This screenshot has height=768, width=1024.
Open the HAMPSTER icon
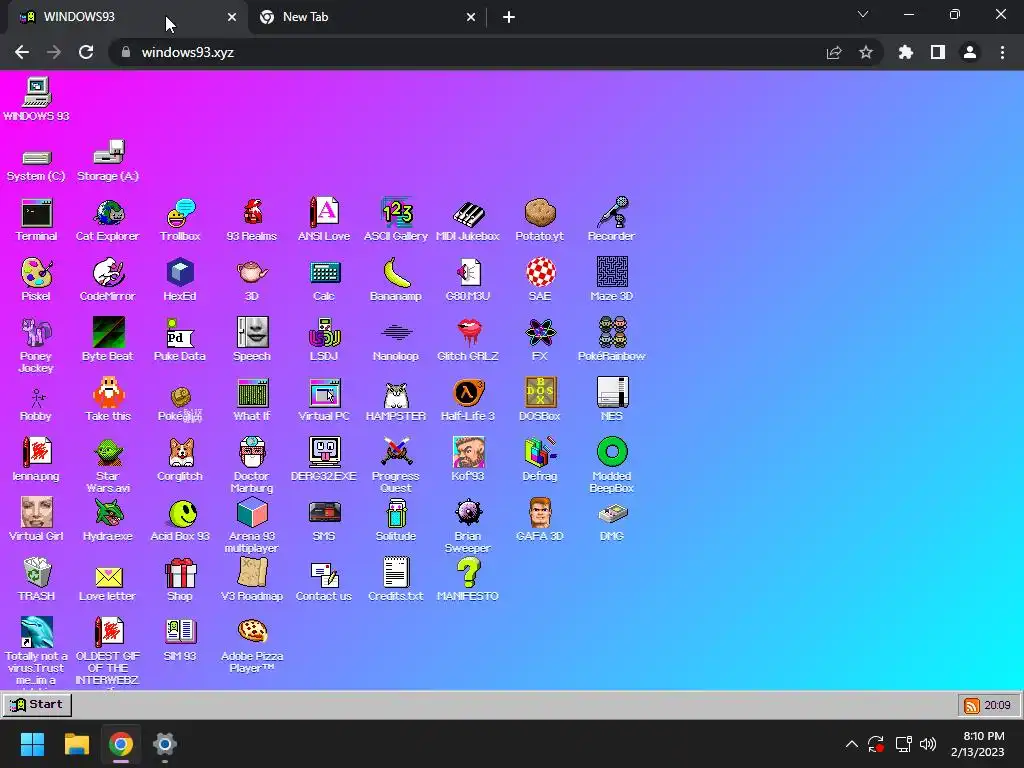(396, 400)
